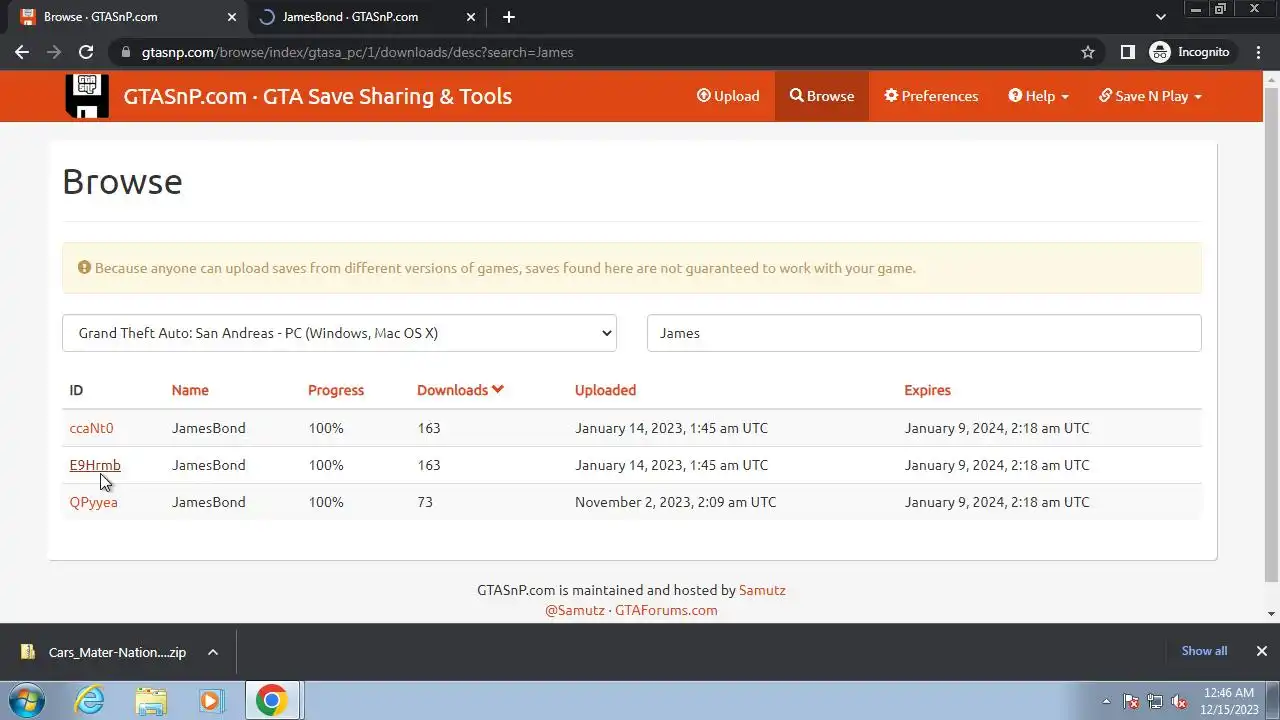Open the network tray icon
This screenshot has width=1280, height=720.
pos(1155,701)
